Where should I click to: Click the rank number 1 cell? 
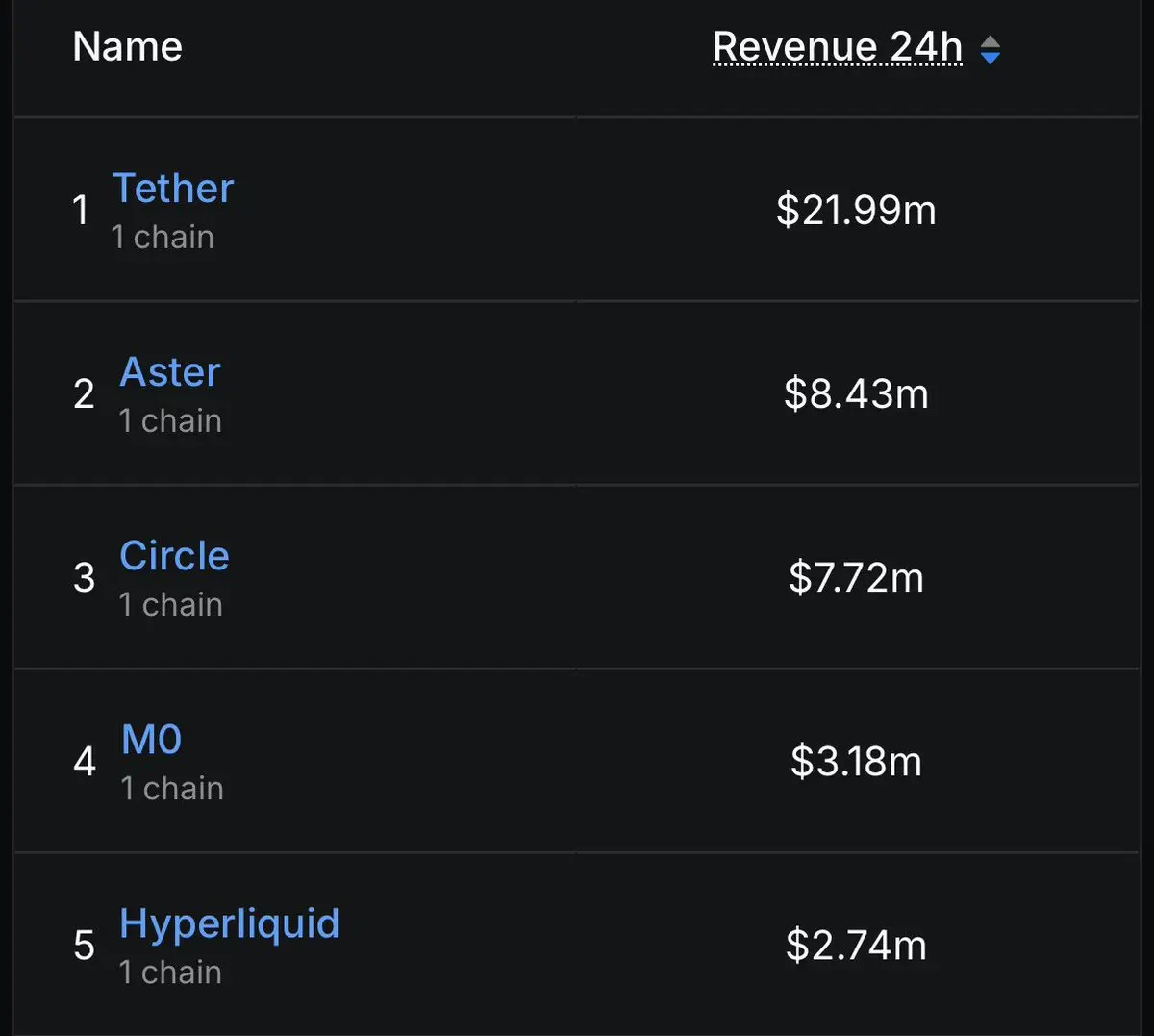[x=81, y=210]
